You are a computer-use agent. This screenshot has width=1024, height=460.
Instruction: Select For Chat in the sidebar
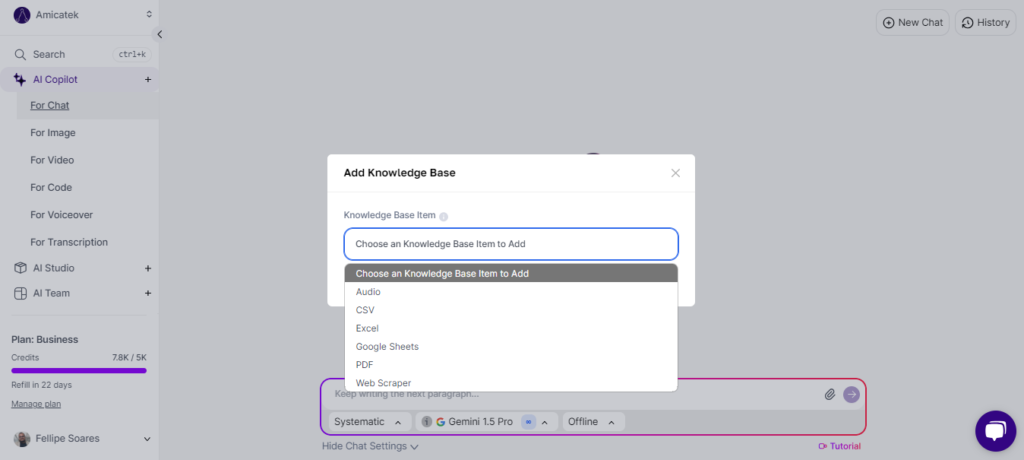click(x=50, y=105)
